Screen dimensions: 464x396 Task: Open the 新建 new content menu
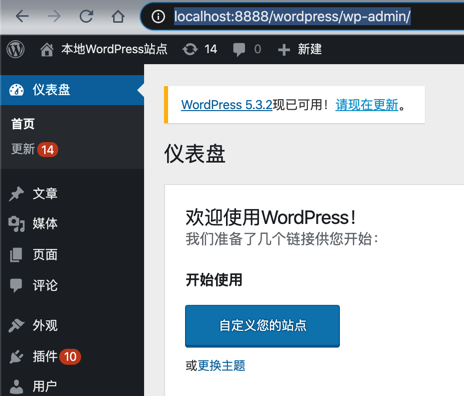click(310, 49)
